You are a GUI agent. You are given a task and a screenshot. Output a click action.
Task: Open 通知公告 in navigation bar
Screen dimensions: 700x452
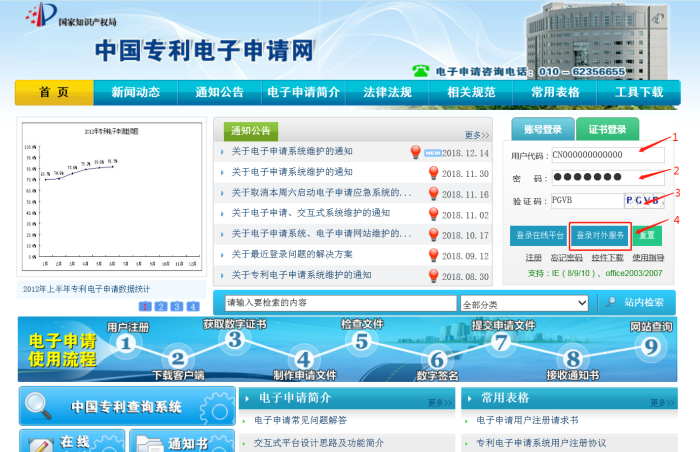pyautogui.click(x=219, y=92)
